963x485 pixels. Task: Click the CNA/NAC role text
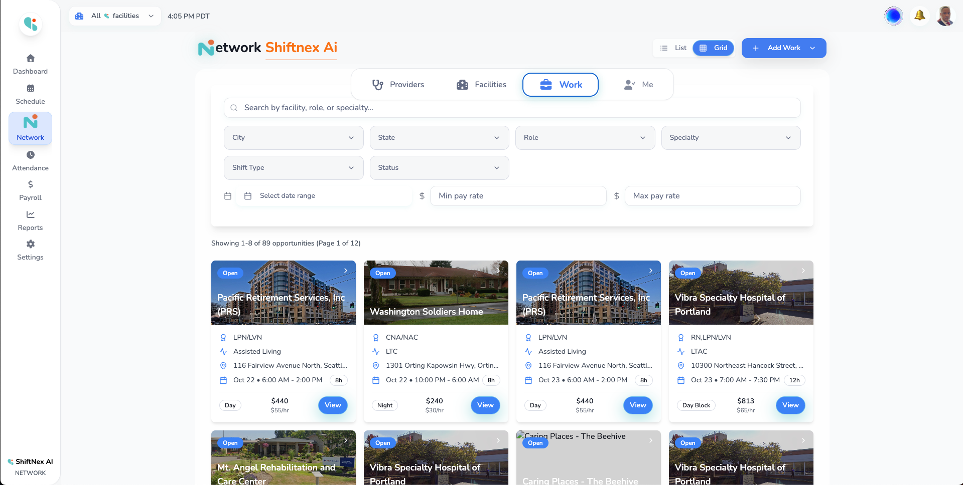coord(400,338)
